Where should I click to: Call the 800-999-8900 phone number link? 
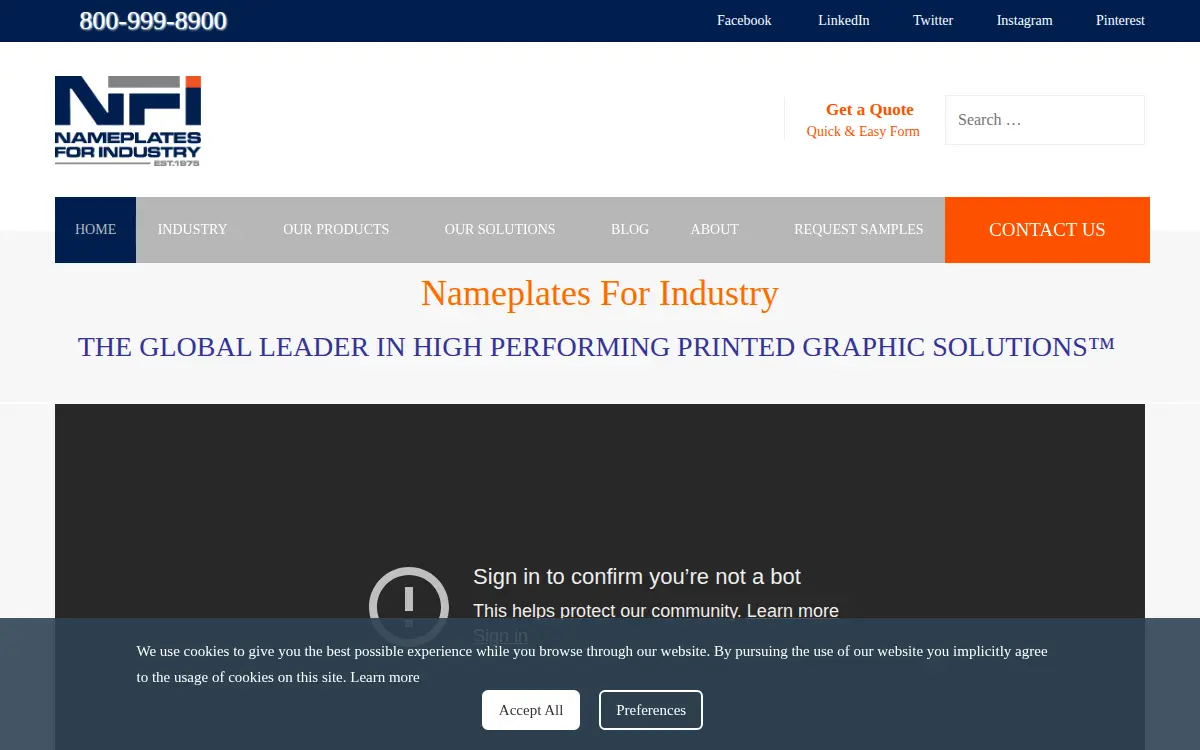[x=153, y=21]
